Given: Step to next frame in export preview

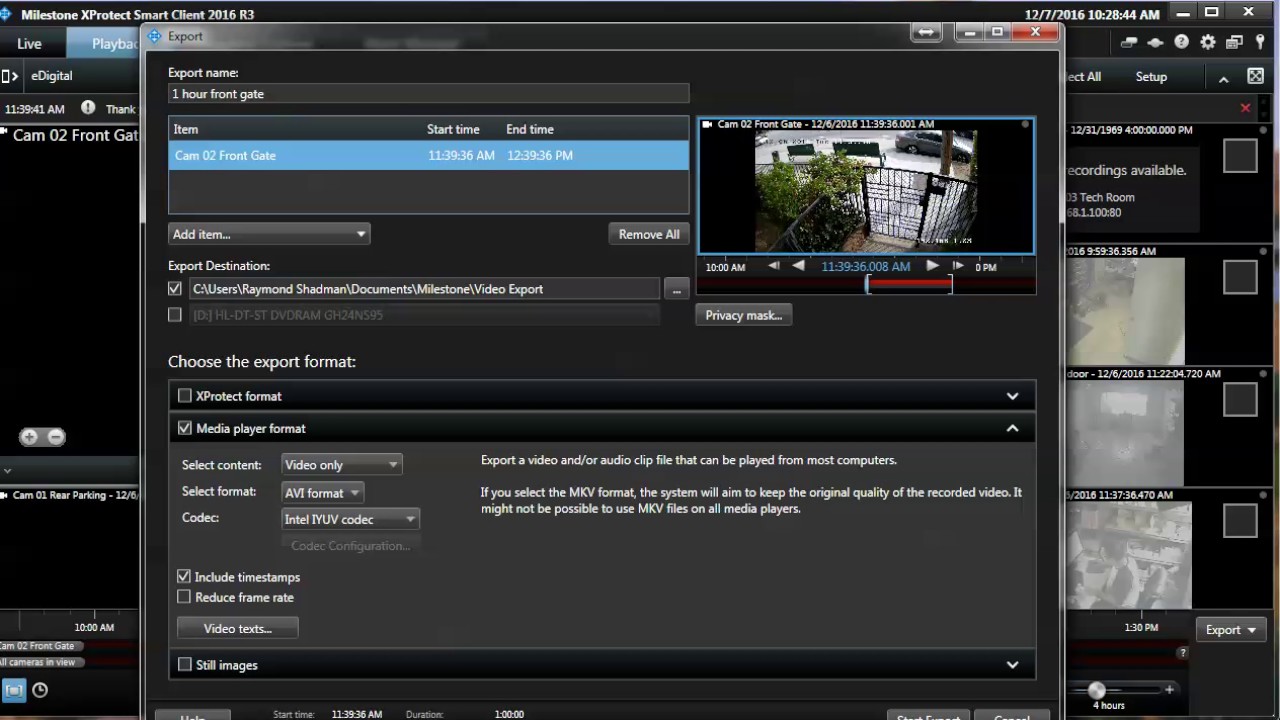Looking at the screenshot, I should pyautogui.click(x=957, y=266).
